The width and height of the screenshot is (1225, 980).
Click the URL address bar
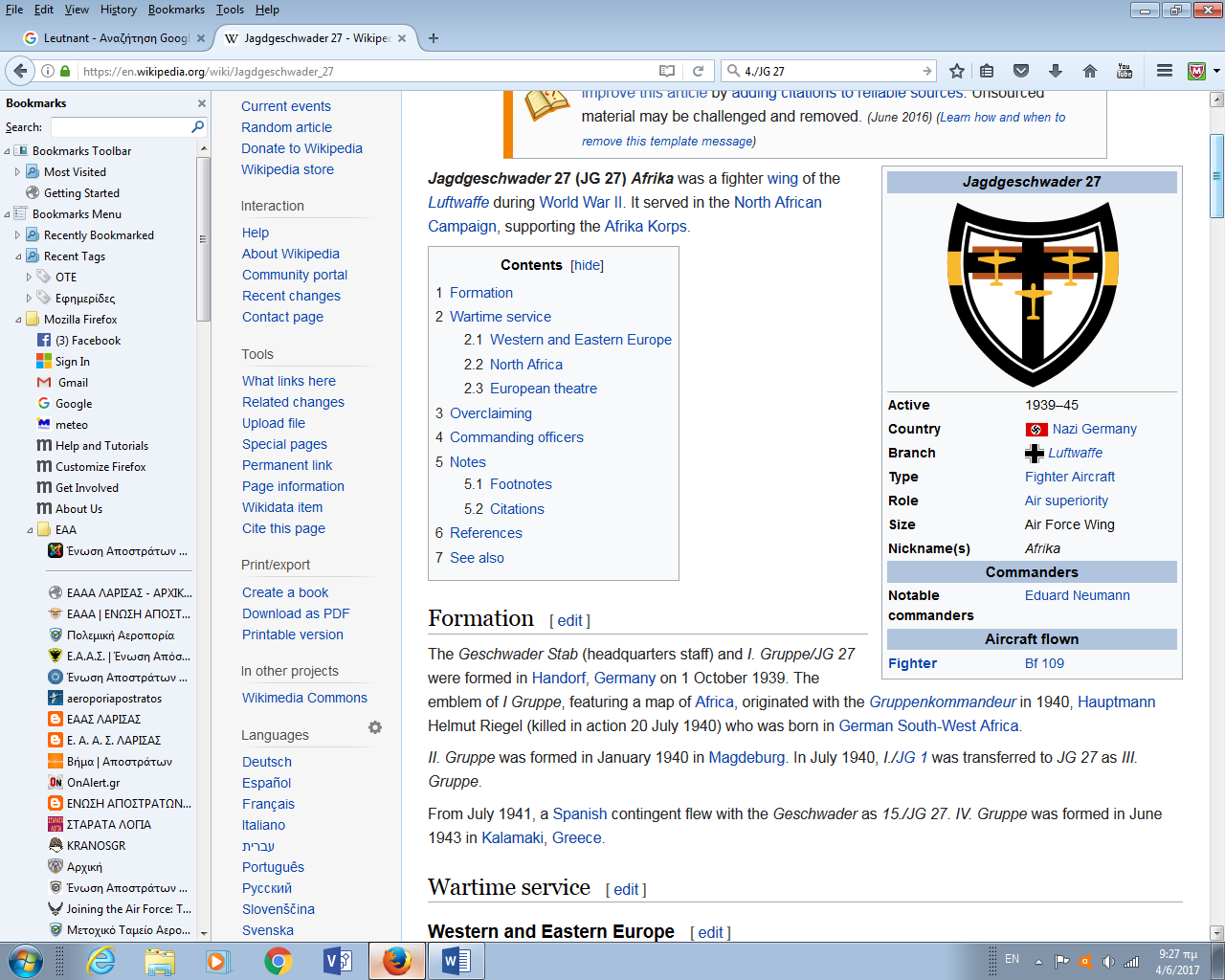pyautogui.click(x=364, y=71)
